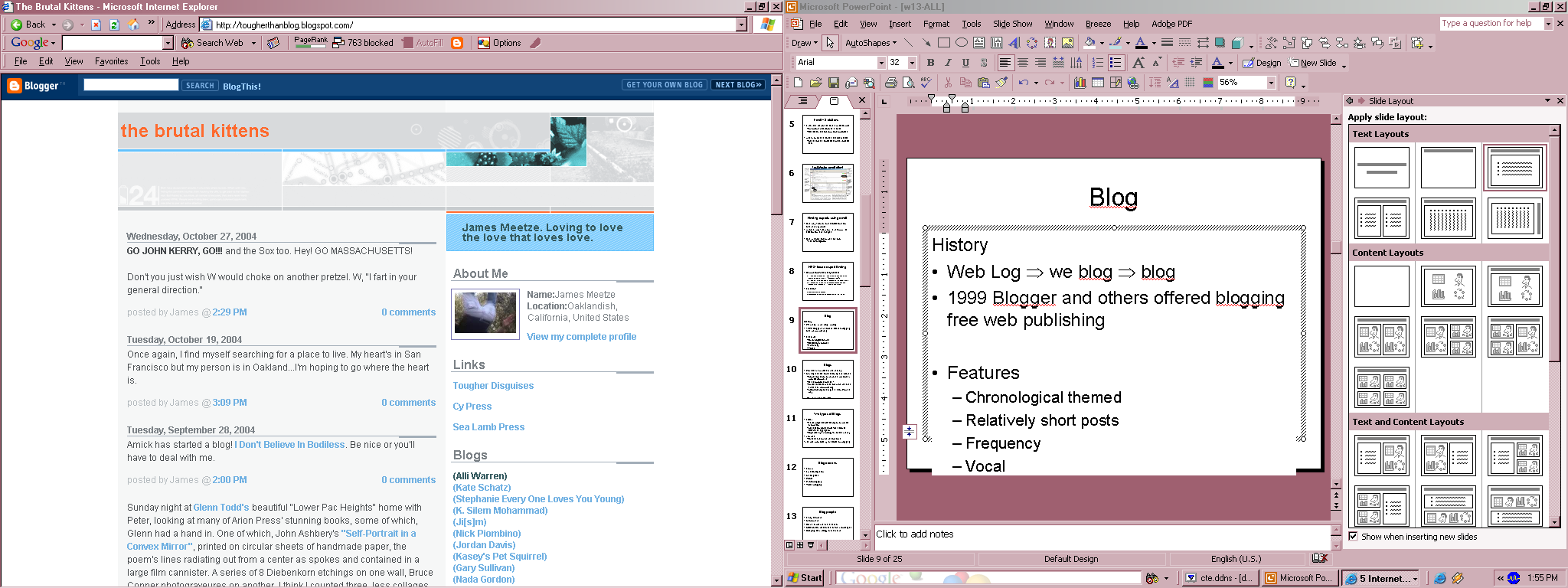Open the font size dropdown
This screenshot has width=1568, height=588.
click(912, 63)
